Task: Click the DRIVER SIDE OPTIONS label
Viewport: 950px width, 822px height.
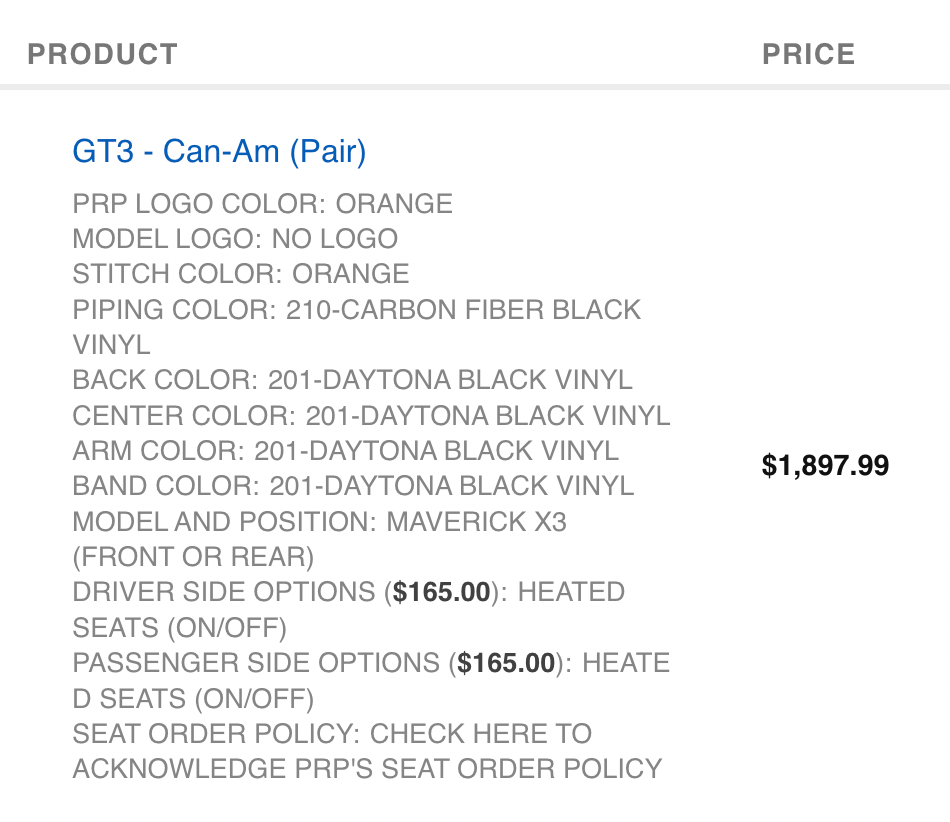Action: (x=224, y=592)
